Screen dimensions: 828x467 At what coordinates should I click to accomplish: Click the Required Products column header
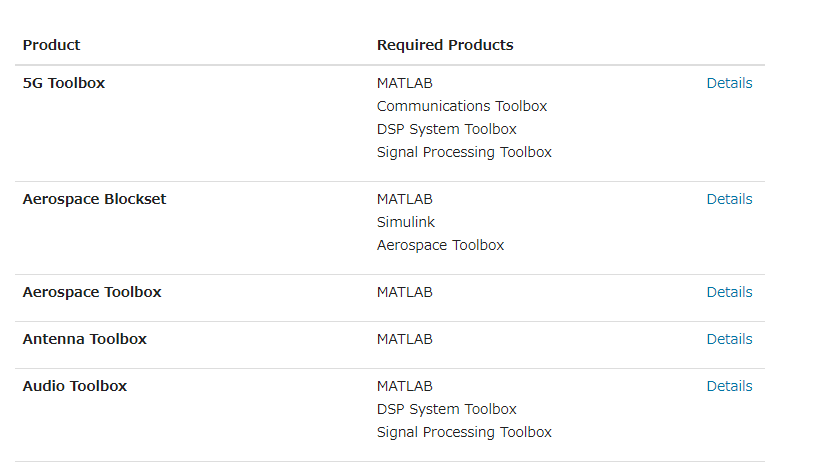(x=445, y=45)
